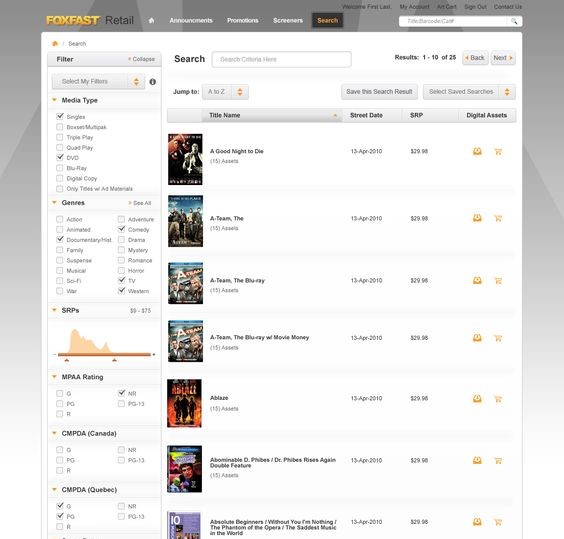Check the Blu-Ray media type checkbox
This screenshot has height=539, width=564.
pyautogui.click(x=60, y=168)
